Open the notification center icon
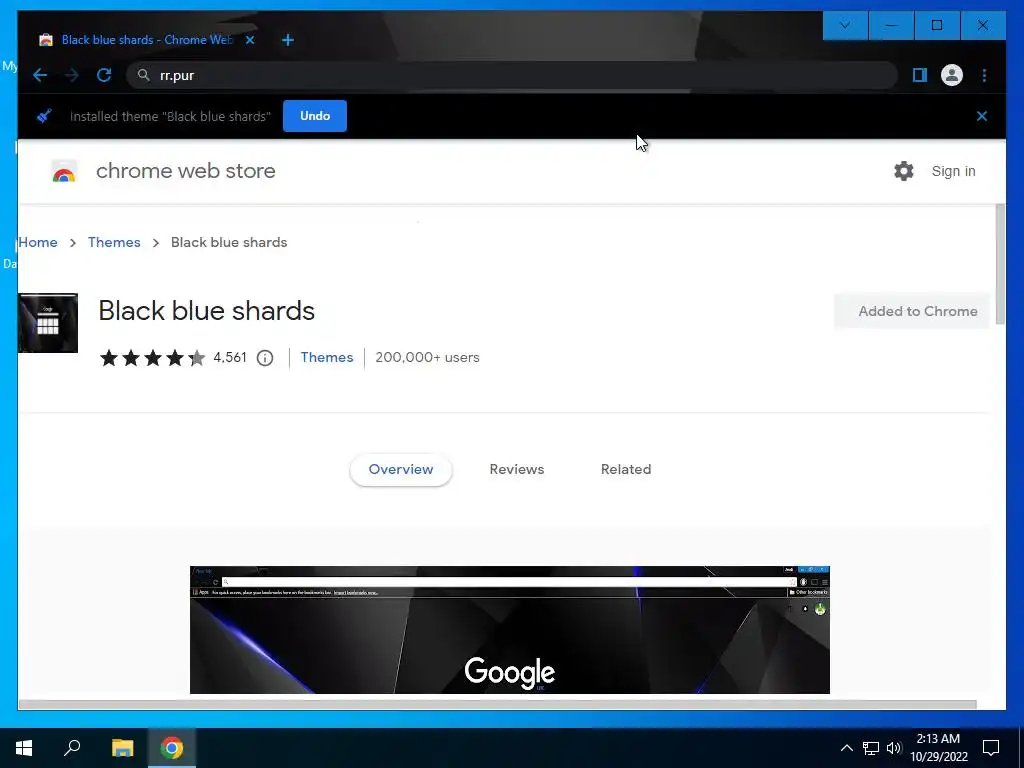 pos(991,748)
